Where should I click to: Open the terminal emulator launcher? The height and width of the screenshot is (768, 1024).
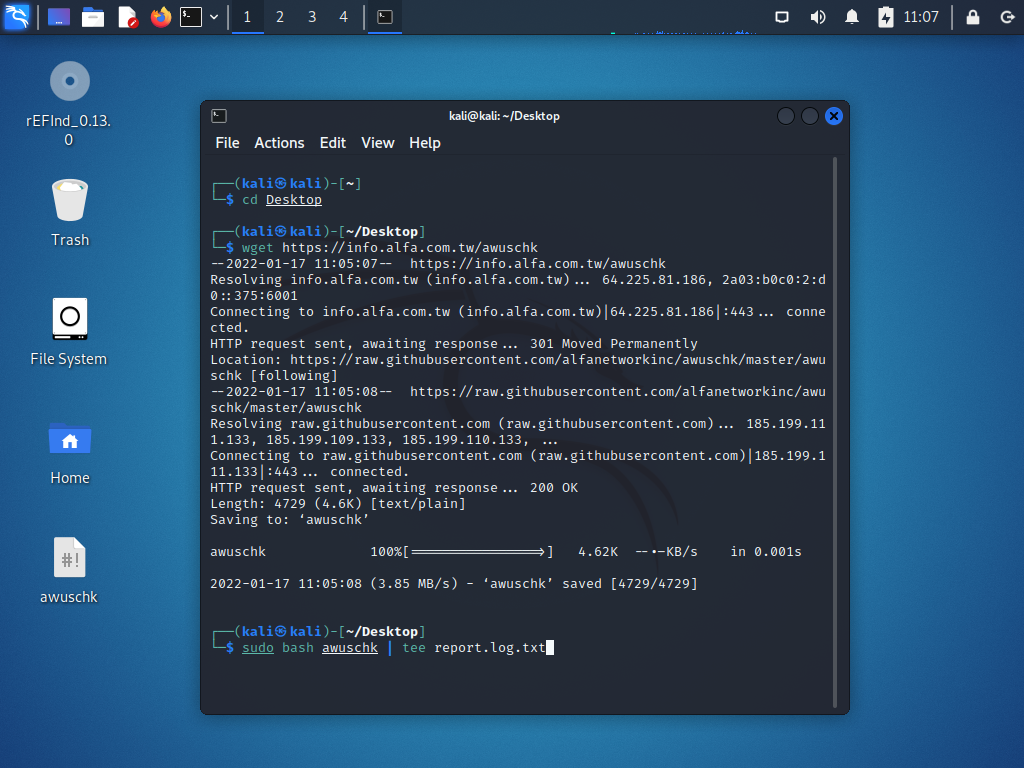pos(191,17)
